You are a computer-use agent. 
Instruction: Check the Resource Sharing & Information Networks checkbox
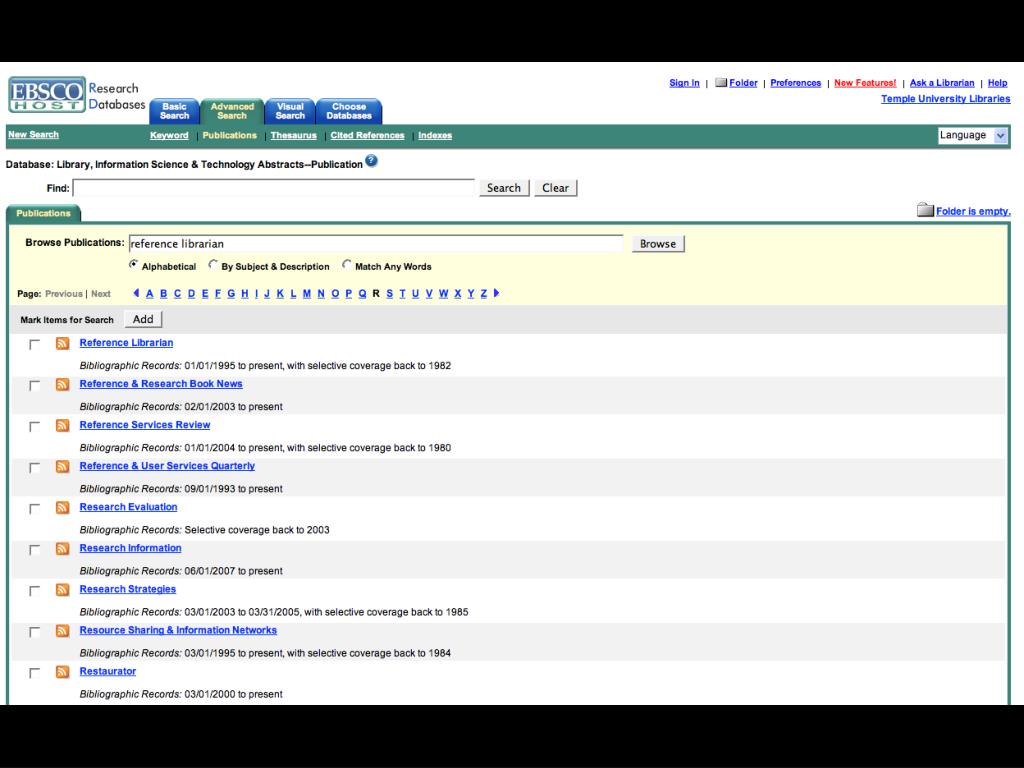35,633
